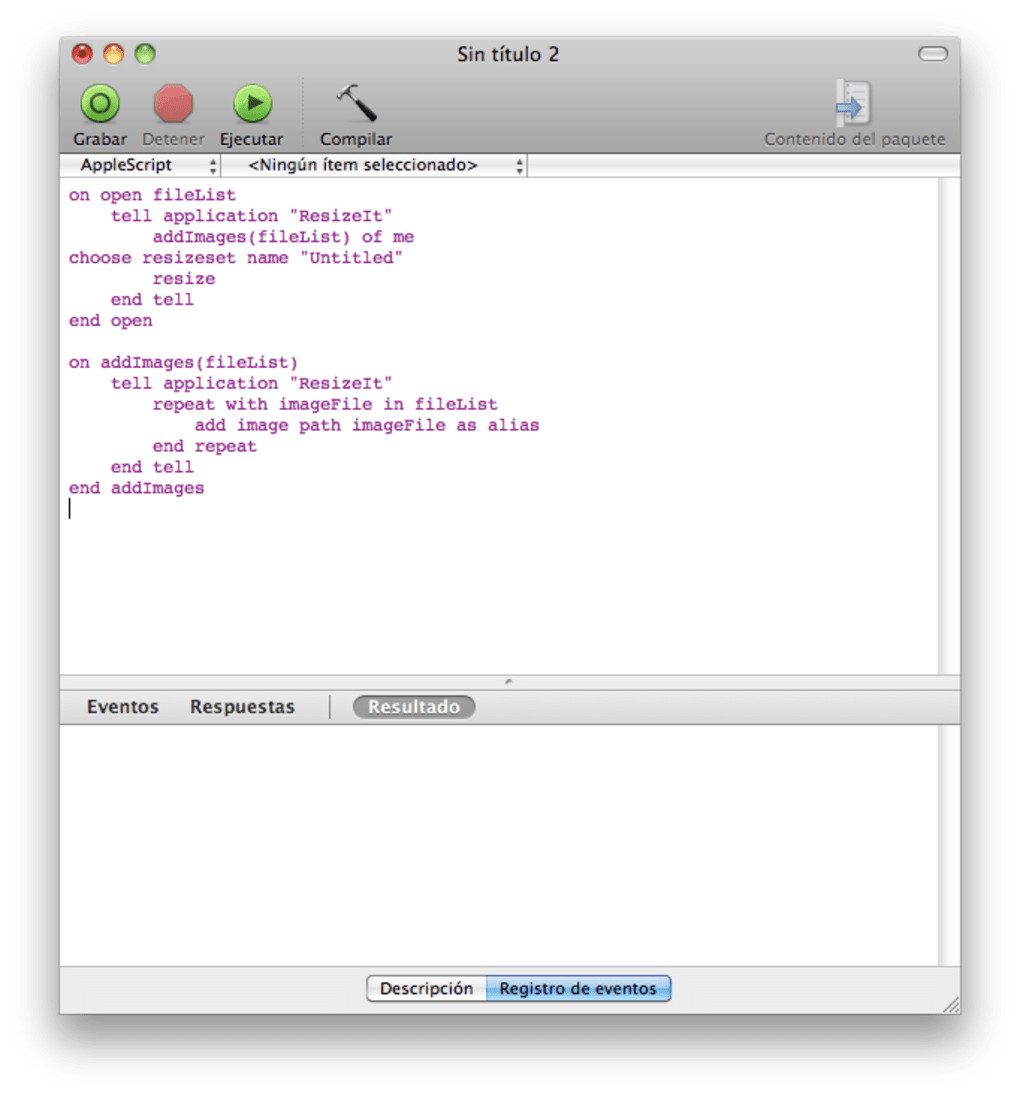
Task: Click the line 'on addImages(fileList)'
Action: click(183, 363)
